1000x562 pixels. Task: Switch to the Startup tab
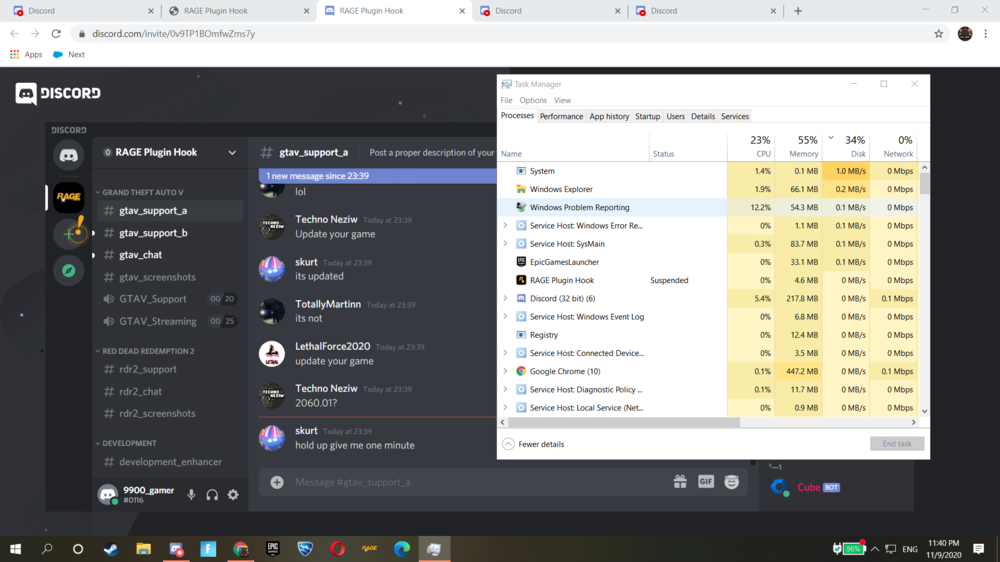click(647, 116)
